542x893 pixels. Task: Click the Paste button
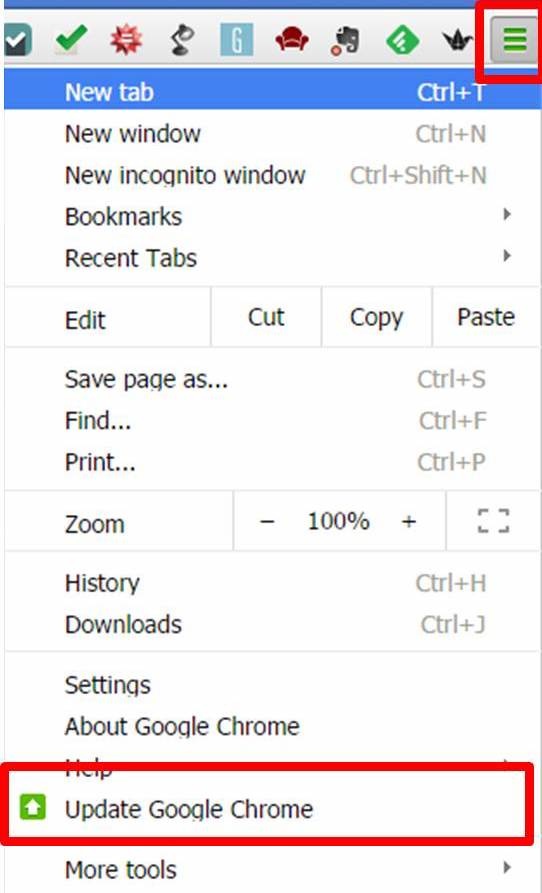[486, 317]
